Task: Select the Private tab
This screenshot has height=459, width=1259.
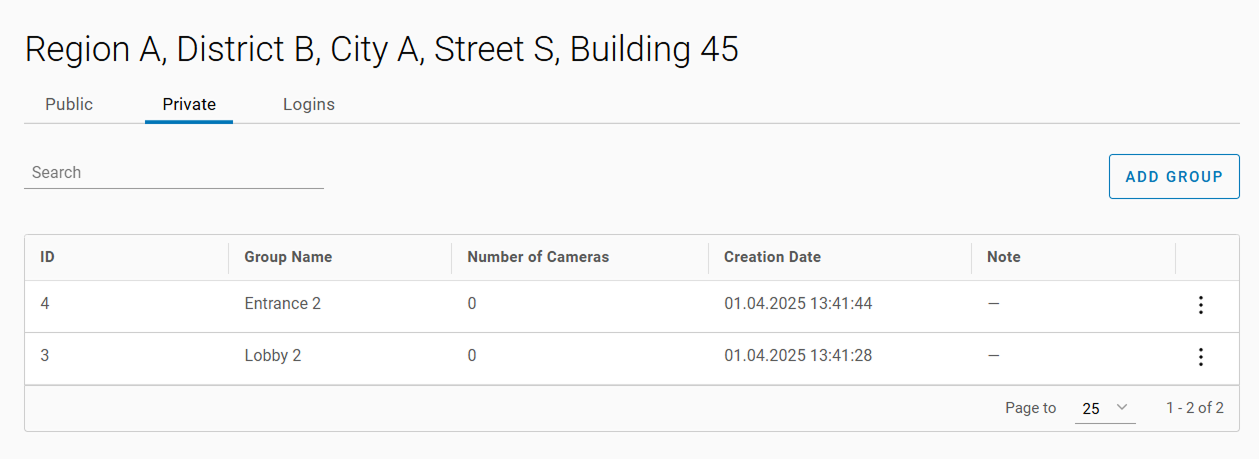Action: click(189, 104)
